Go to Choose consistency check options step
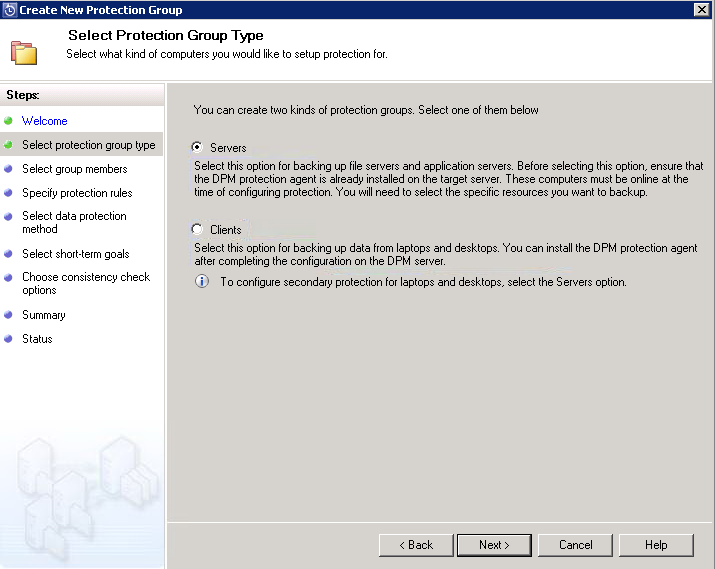Image resolution: width=715 pixels, height=569 pixels. click(86, 283)
